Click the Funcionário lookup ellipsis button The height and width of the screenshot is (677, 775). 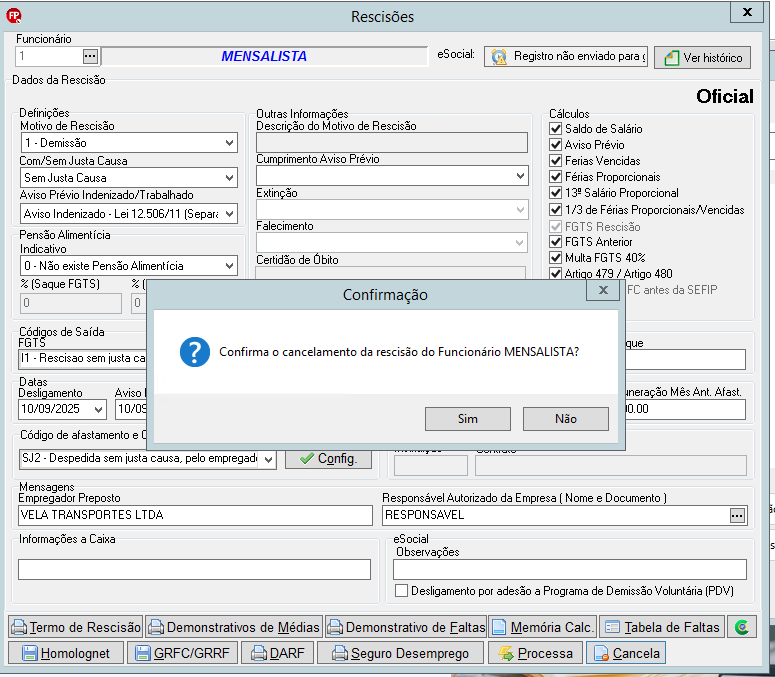90,56
